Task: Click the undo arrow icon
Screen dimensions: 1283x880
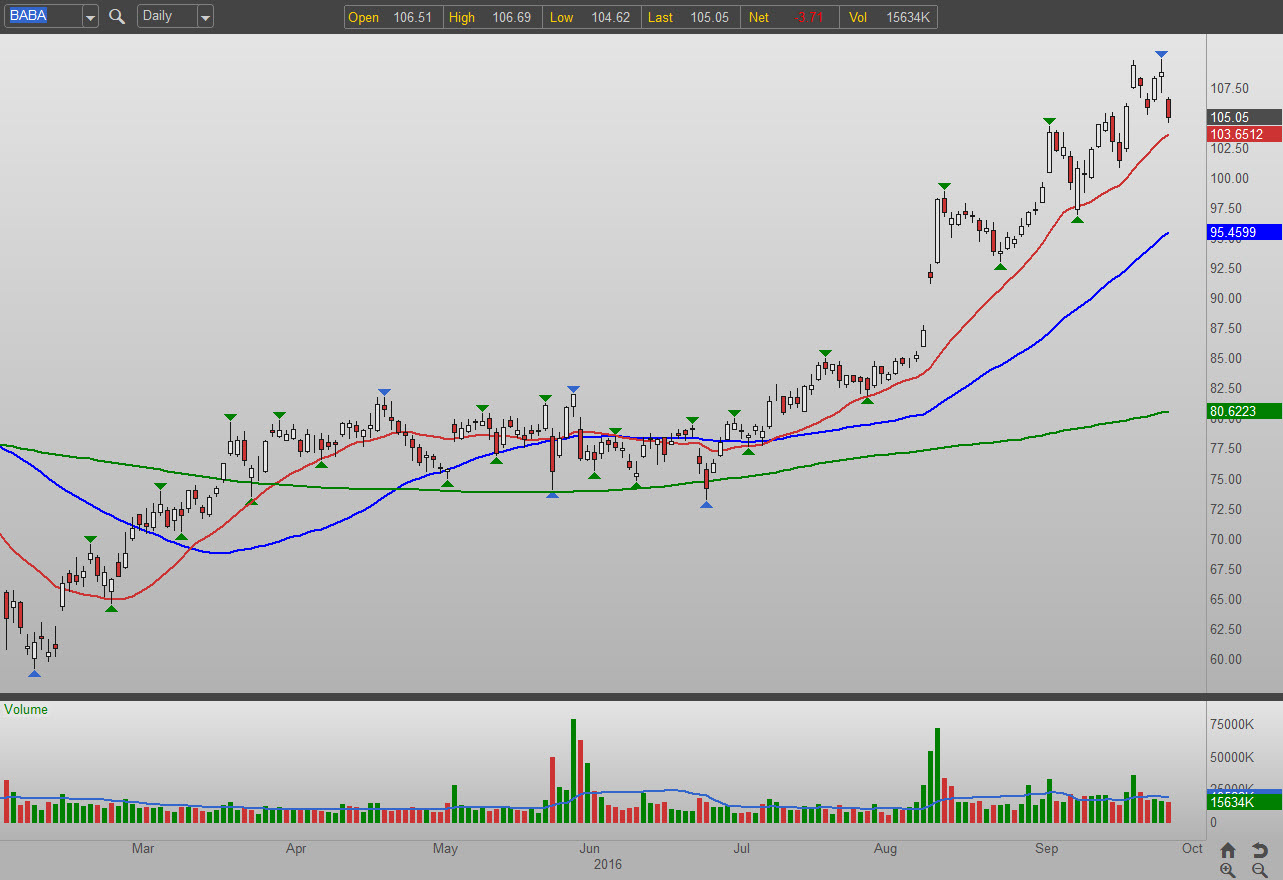Action: click(x=1259, y=850)
